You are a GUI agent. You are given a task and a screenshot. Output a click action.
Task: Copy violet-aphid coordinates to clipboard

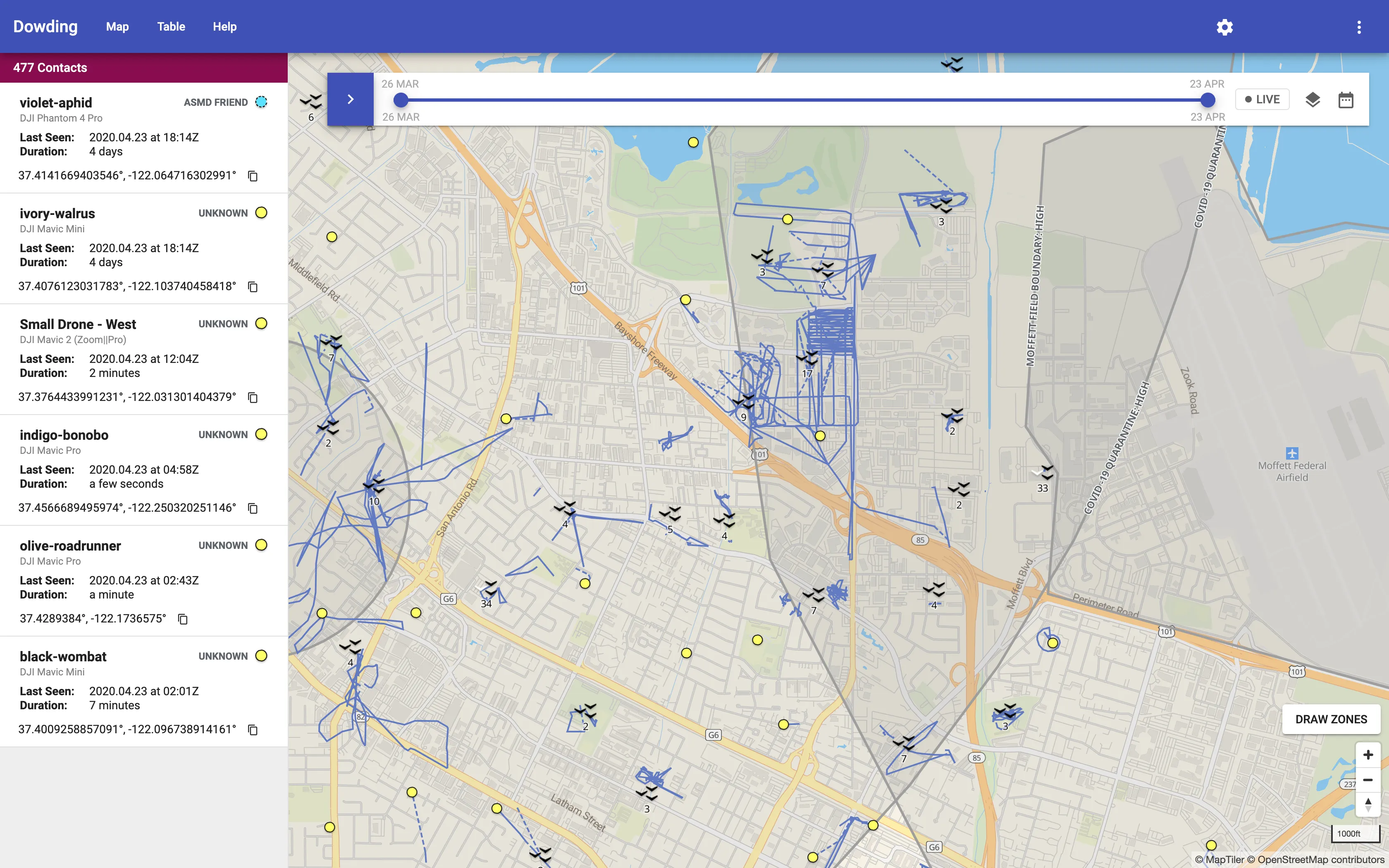(253, 176)
